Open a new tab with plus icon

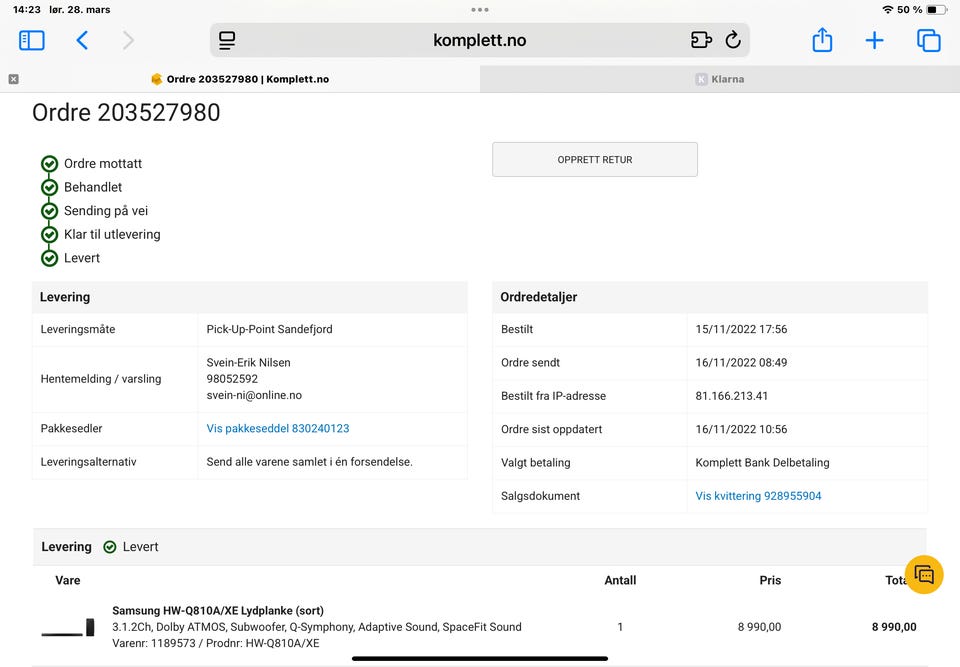(x=874, y=40)
